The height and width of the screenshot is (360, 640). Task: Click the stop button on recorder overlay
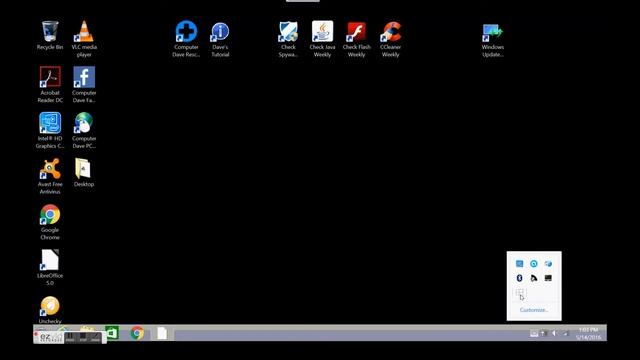pyautogui.click(x=83, y=337)
